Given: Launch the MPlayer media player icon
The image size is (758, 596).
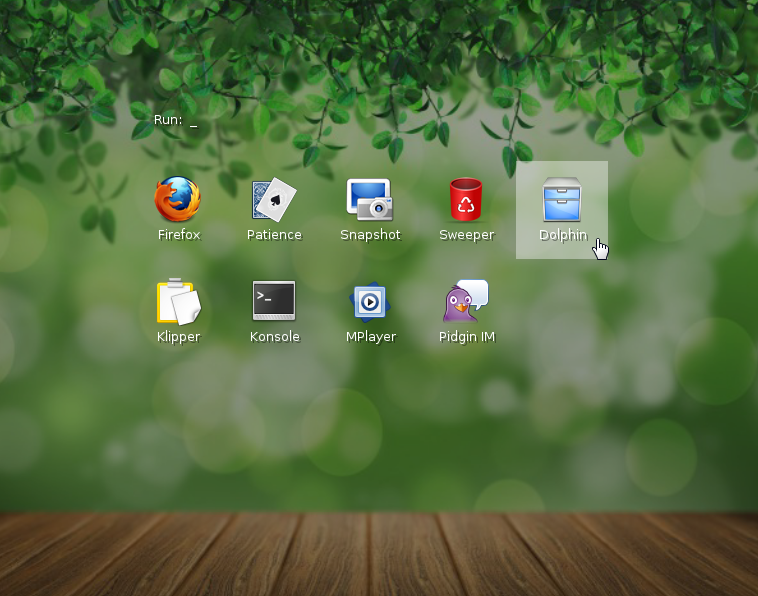Looking at the screenshot, I should [370, 301].
